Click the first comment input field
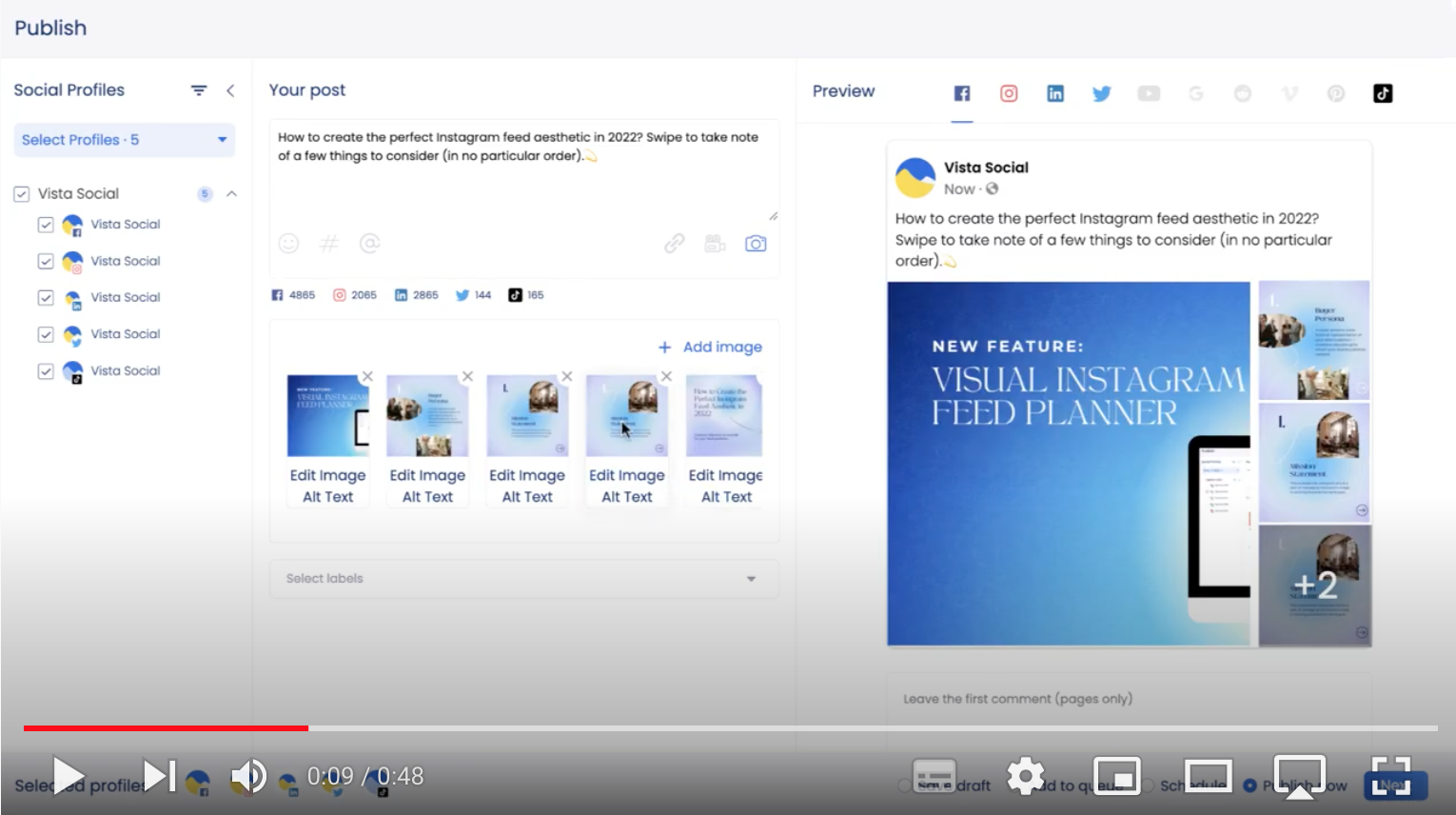This screenshot has height=815, width=1456. [x=1129, y=699]
